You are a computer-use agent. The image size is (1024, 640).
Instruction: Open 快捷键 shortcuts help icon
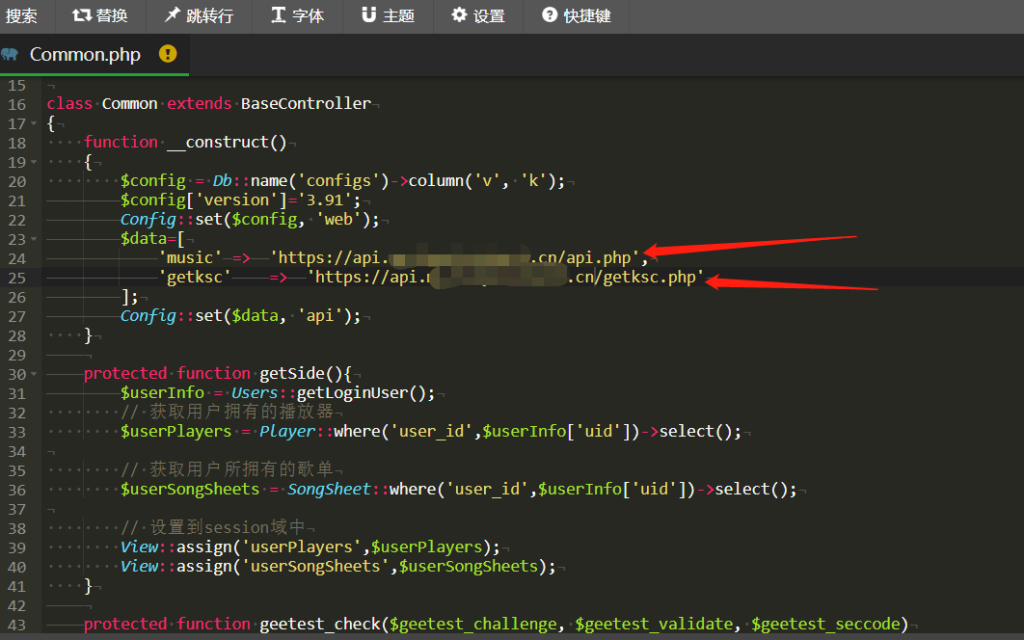pos(549,16)
